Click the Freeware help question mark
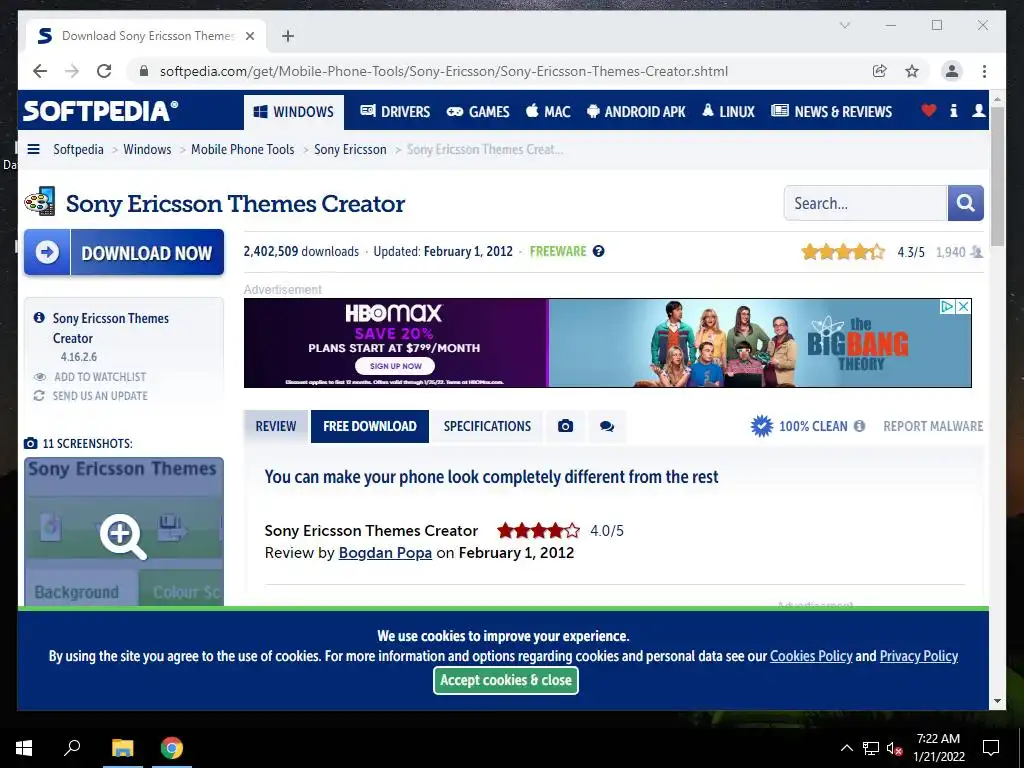This screenshot has width=1024, height=768. pyautogui.click(x=598, y=251)
